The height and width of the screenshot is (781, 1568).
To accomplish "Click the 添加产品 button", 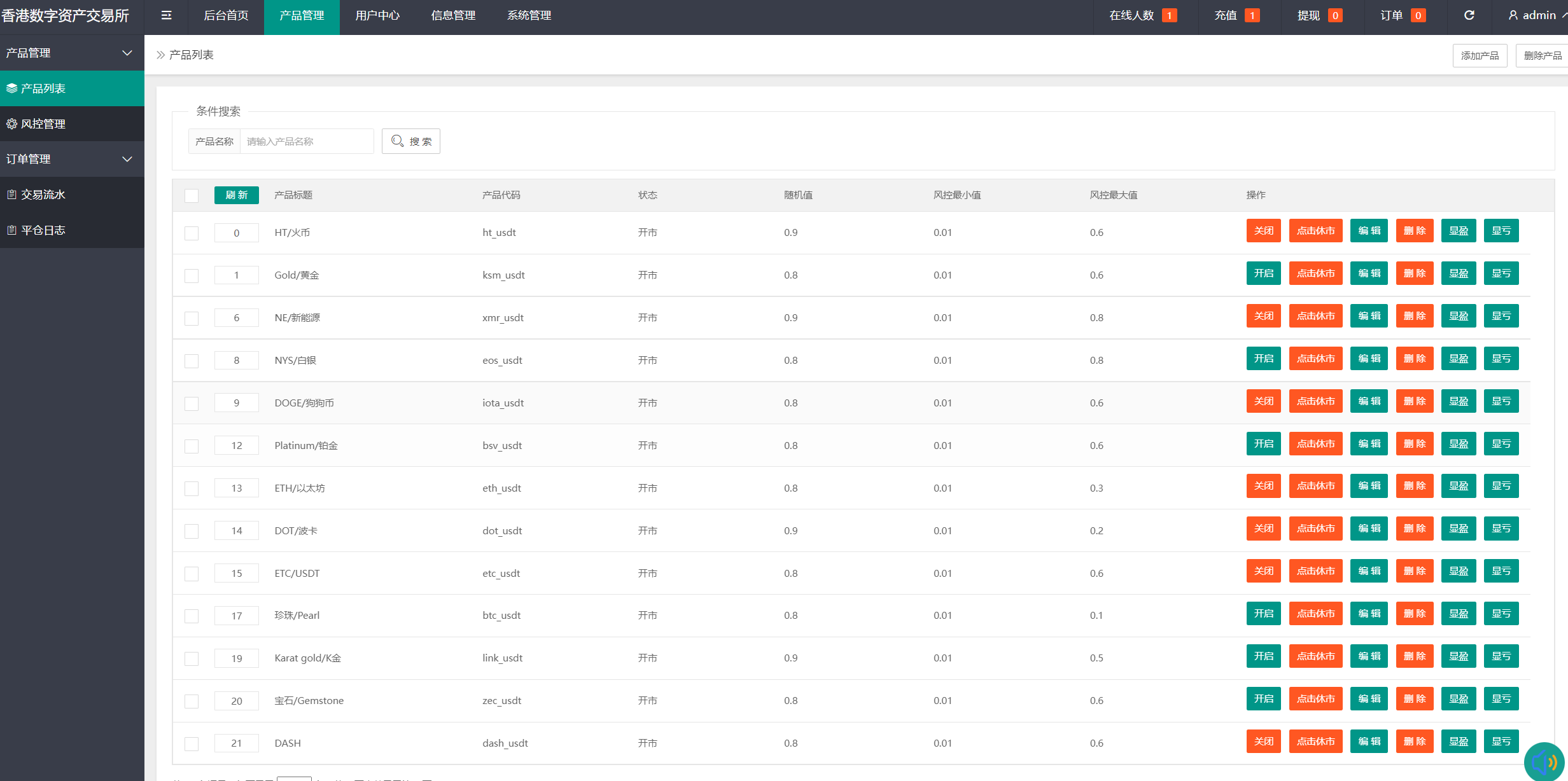I will coord(1480,55).
